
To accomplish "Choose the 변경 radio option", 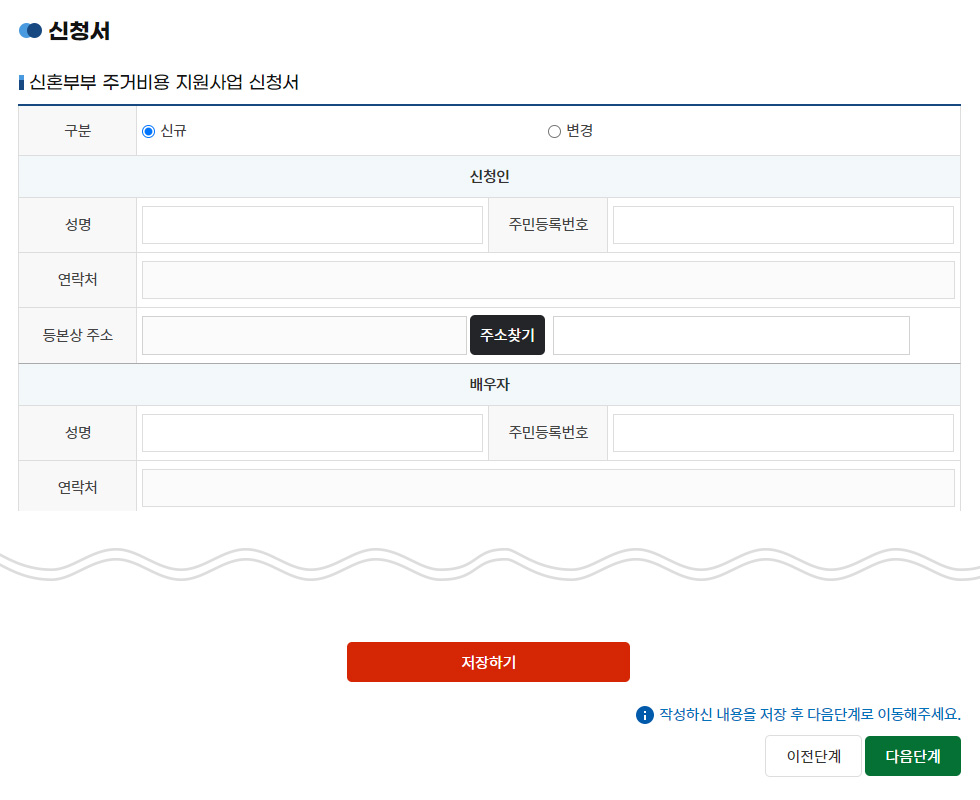I will 554,131.
